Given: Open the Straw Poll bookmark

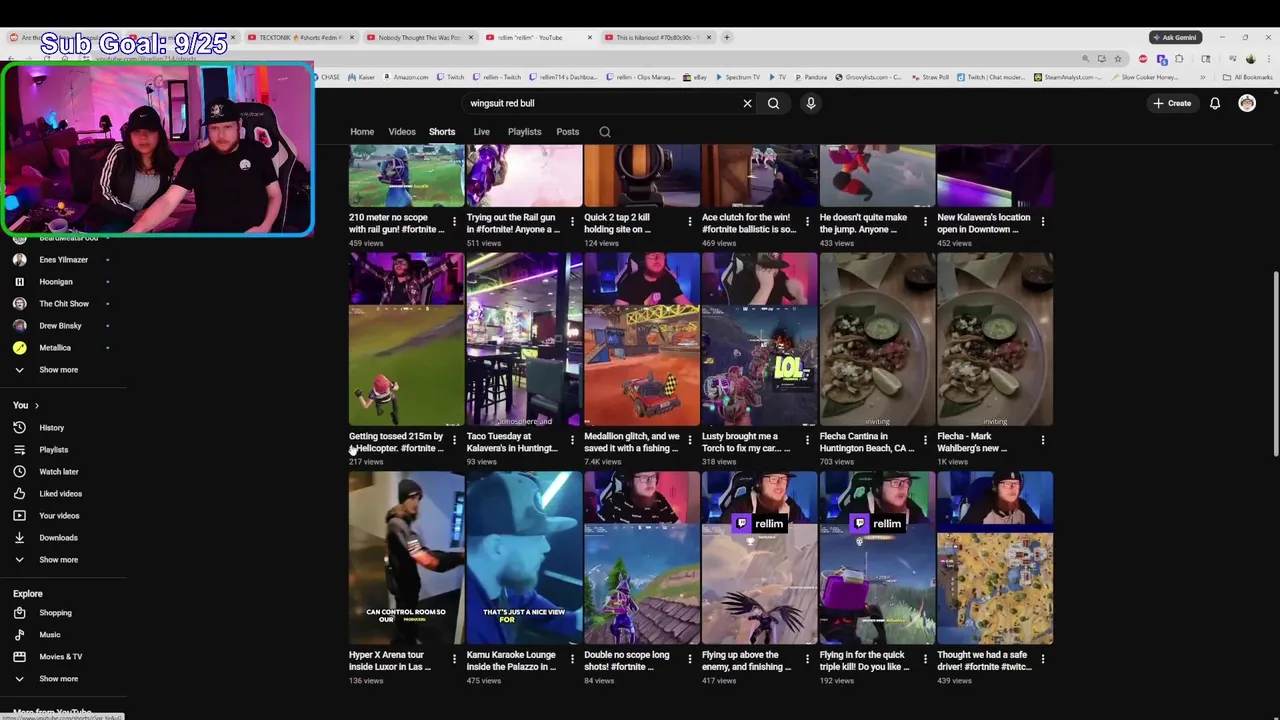Looking at the screenshot, I should [x=930, y=77].
